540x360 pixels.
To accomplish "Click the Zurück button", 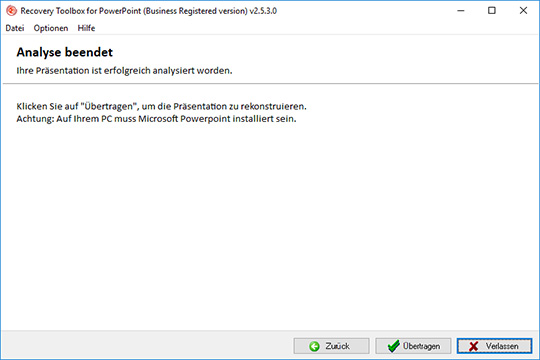I will [331, 346].
